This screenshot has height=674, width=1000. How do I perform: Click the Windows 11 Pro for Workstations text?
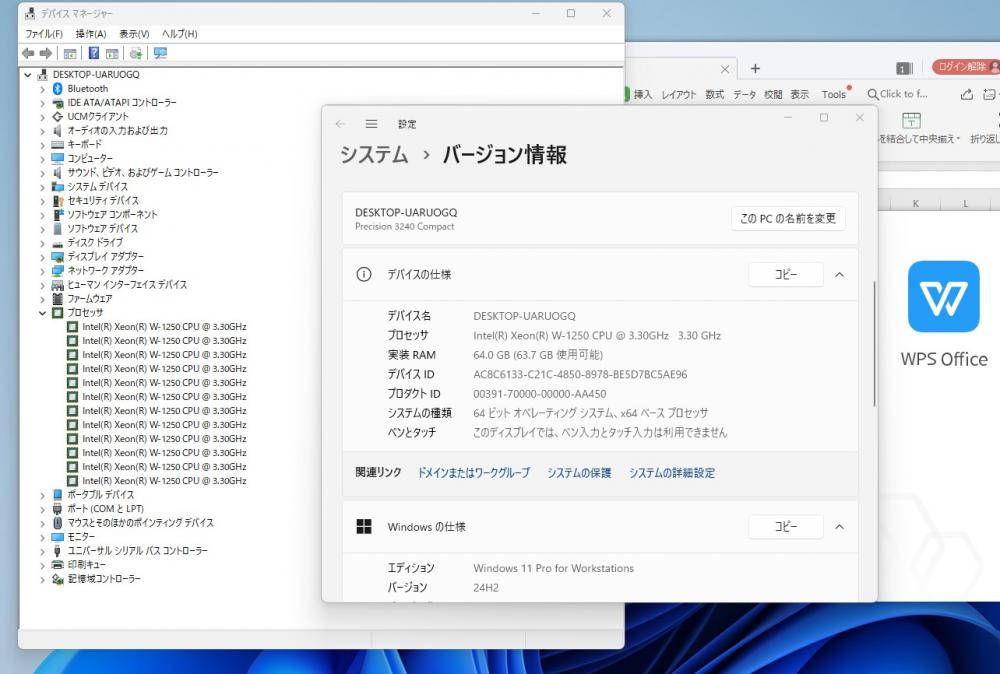pyautogui.click(x=554, y=568)
